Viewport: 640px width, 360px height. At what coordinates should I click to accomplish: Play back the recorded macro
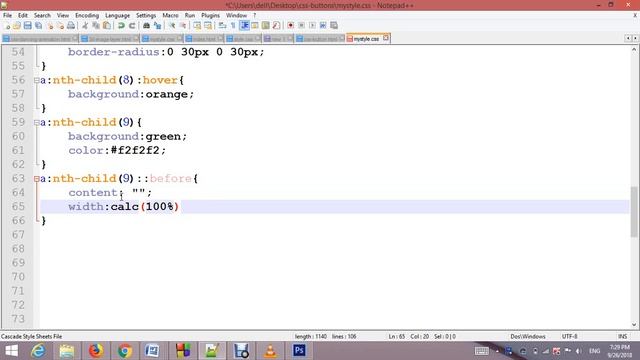(312, 25)
